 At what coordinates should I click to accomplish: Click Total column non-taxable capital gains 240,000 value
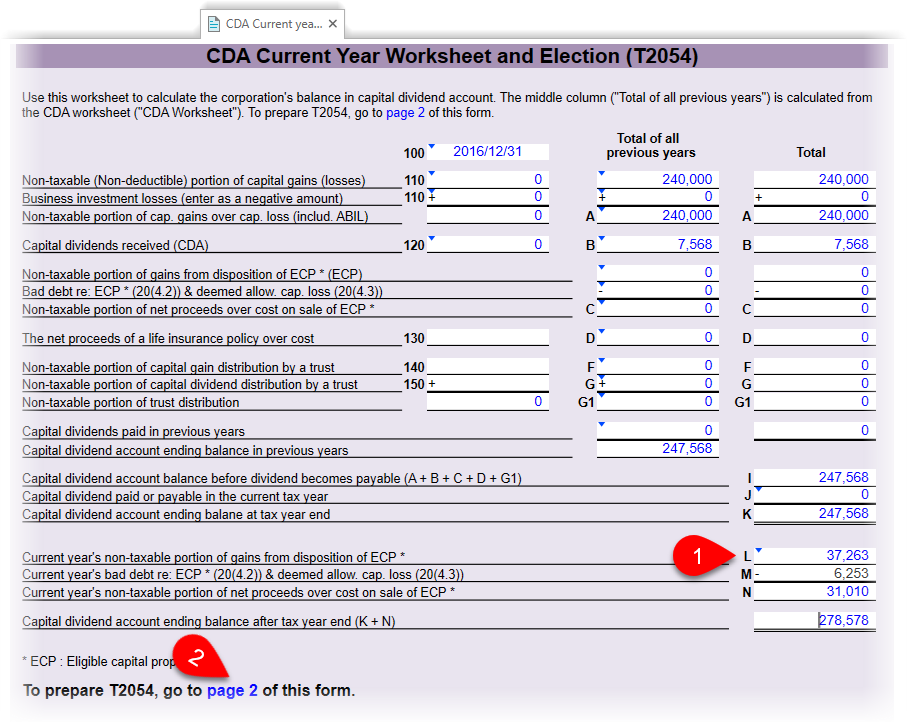[814, 179]
